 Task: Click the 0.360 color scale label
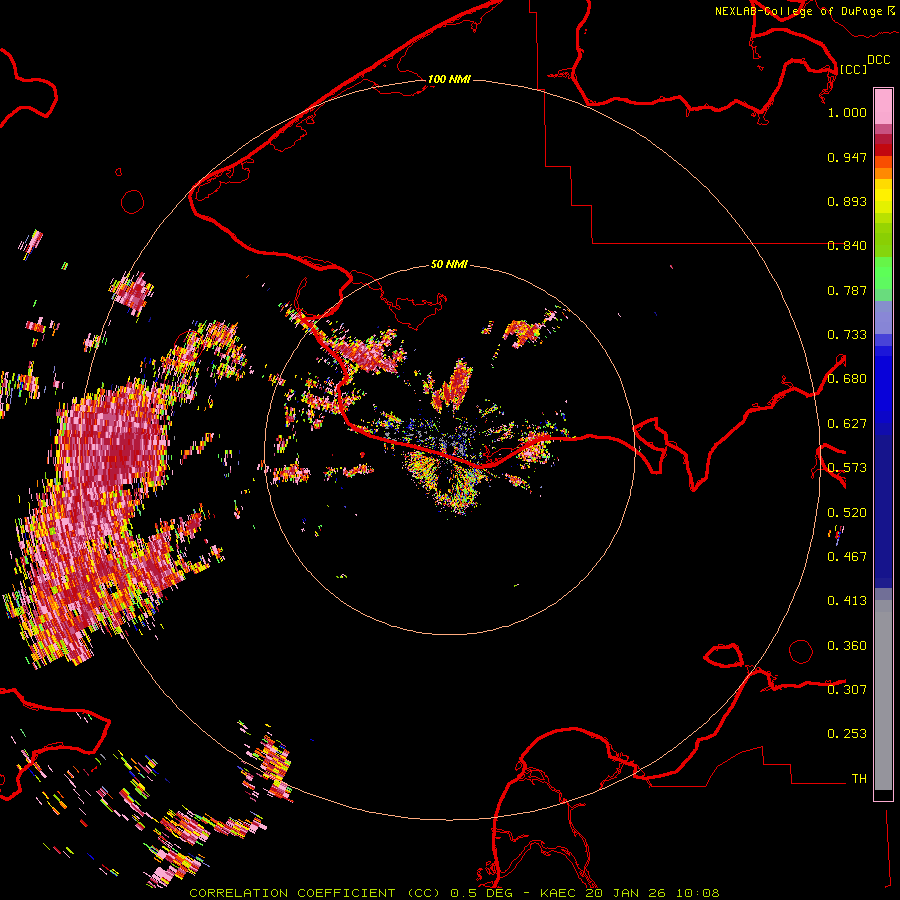point(847,646)
